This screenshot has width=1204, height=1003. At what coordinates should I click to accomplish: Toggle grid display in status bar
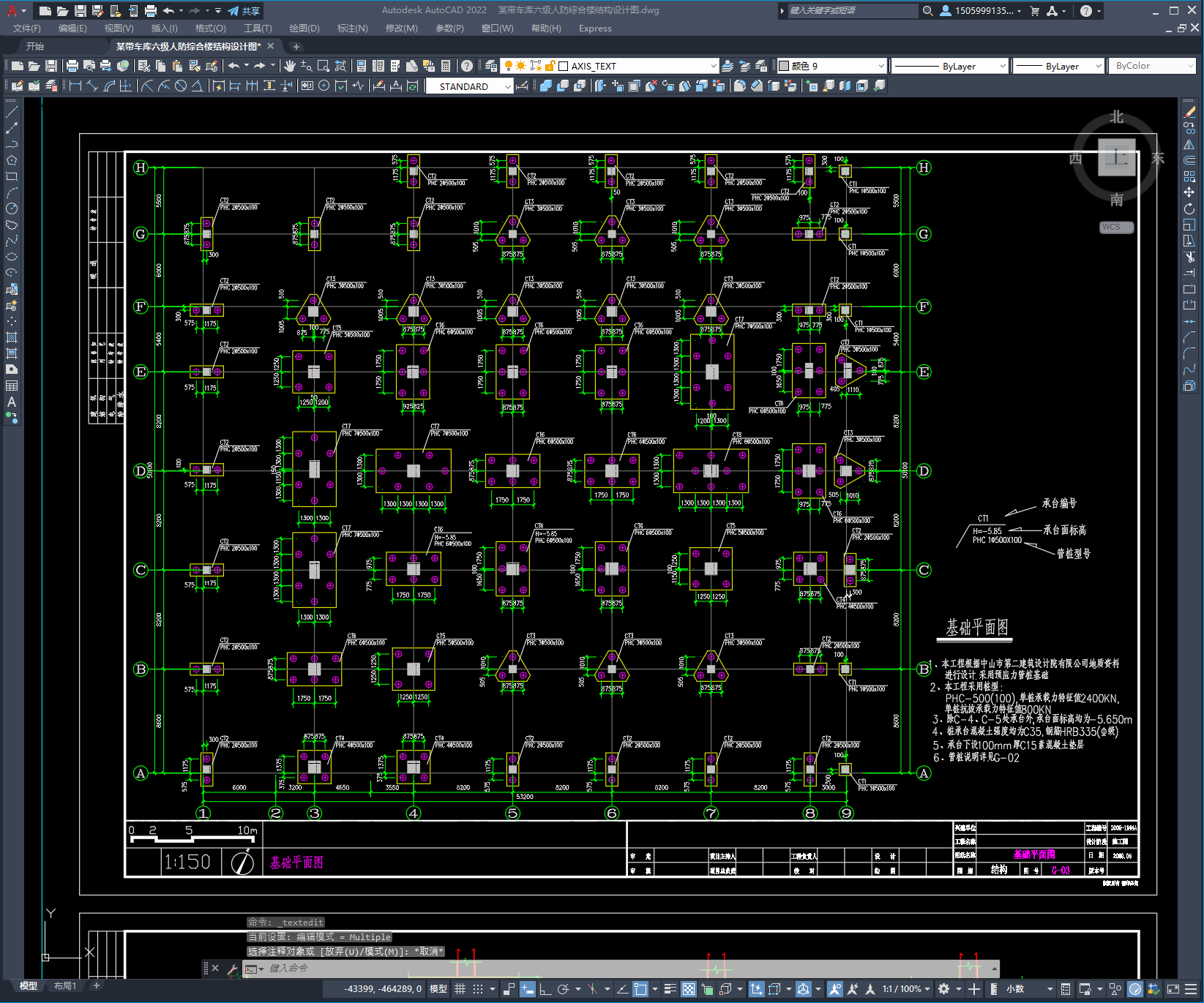(460, 988)
